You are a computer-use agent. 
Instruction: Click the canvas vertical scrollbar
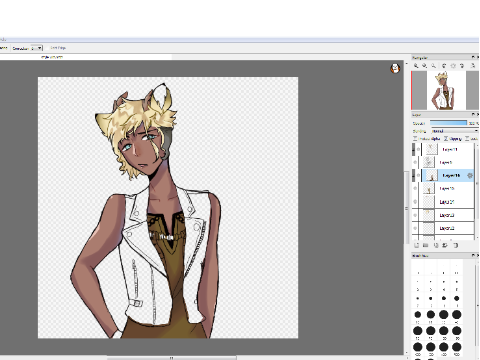tap(406, 207)
